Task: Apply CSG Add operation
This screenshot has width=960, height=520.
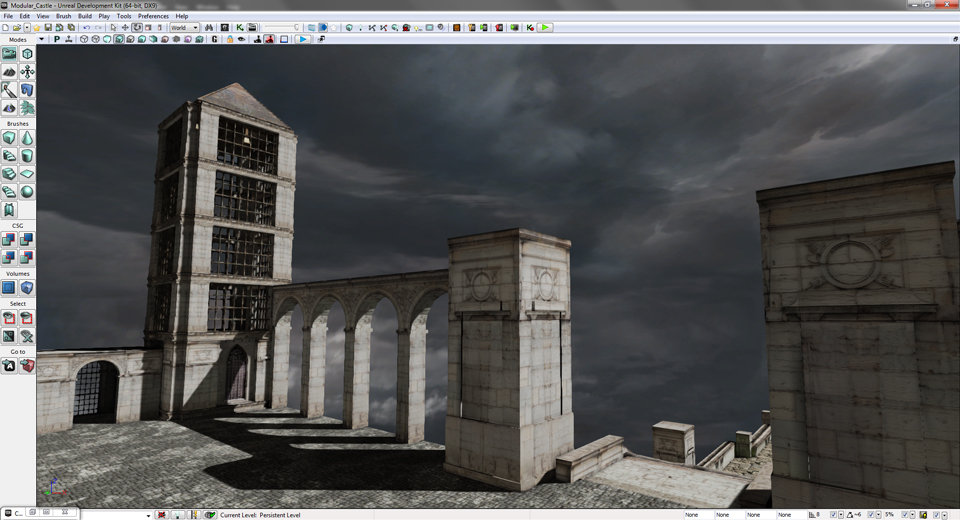Action: pyautogui.click(x=9, y=239)
